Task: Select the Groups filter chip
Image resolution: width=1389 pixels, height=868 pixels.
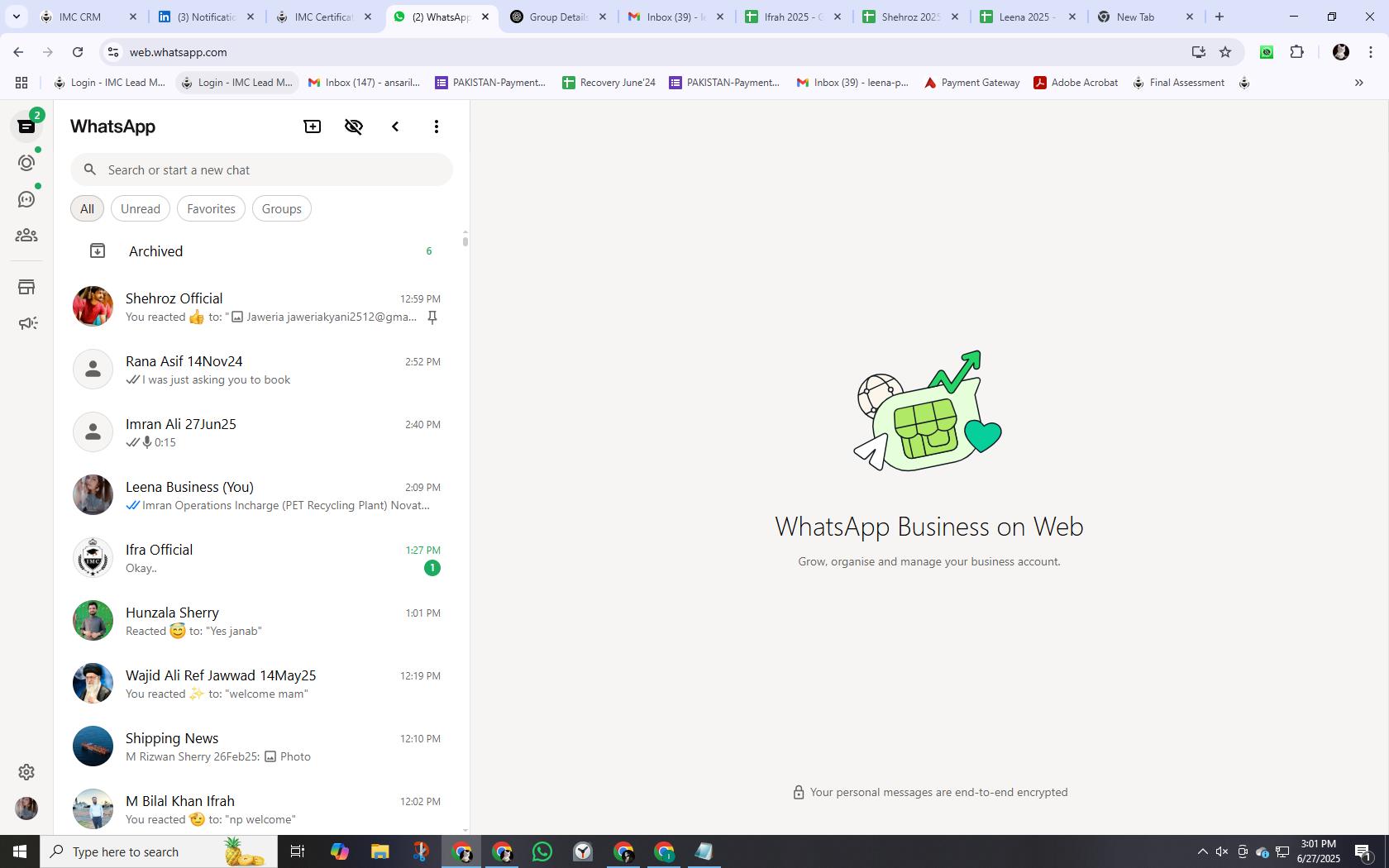Action: click(x=281, y=208)
